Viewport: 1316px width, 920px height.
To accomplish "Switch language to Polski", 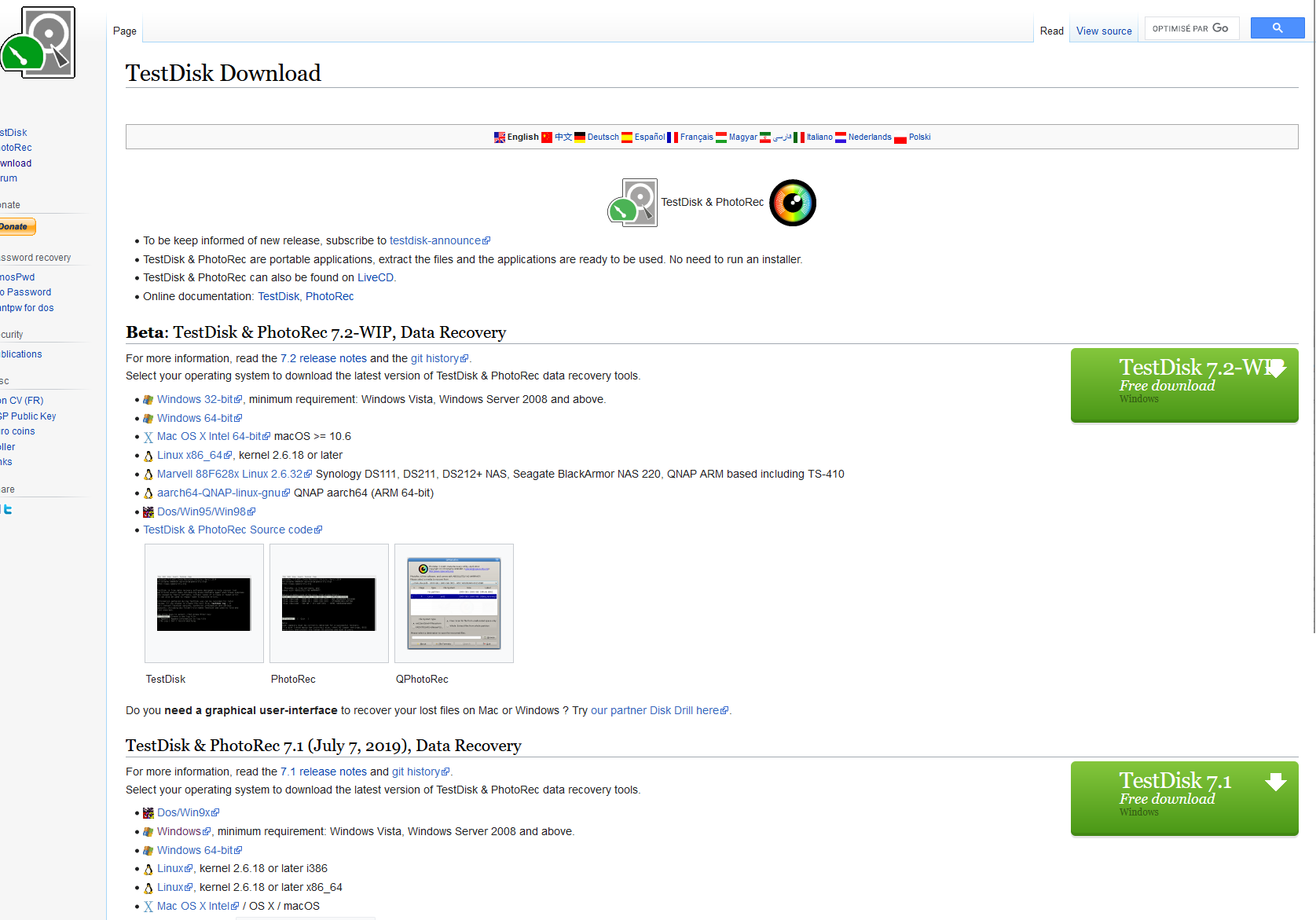I will 920,137.
